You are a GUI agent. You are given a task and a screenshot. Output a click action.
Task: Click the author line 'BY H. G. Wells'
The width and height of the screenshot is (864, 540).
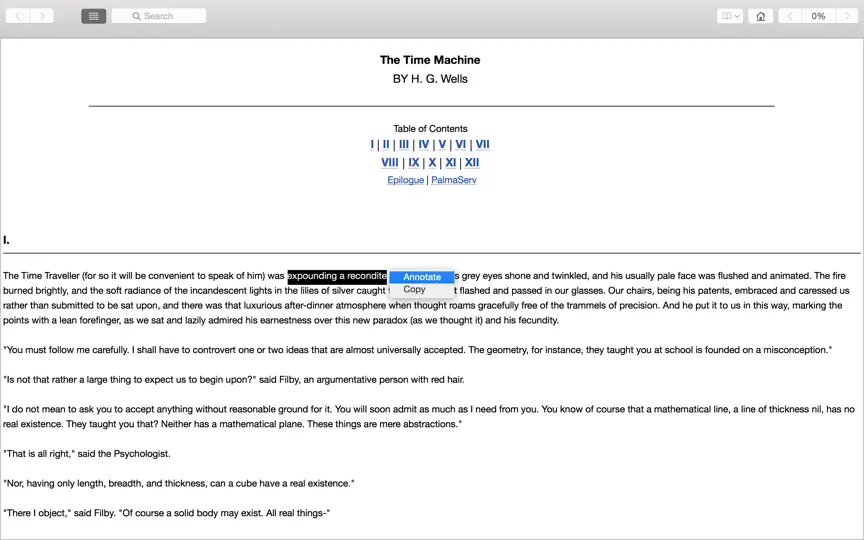click(430, 79)
